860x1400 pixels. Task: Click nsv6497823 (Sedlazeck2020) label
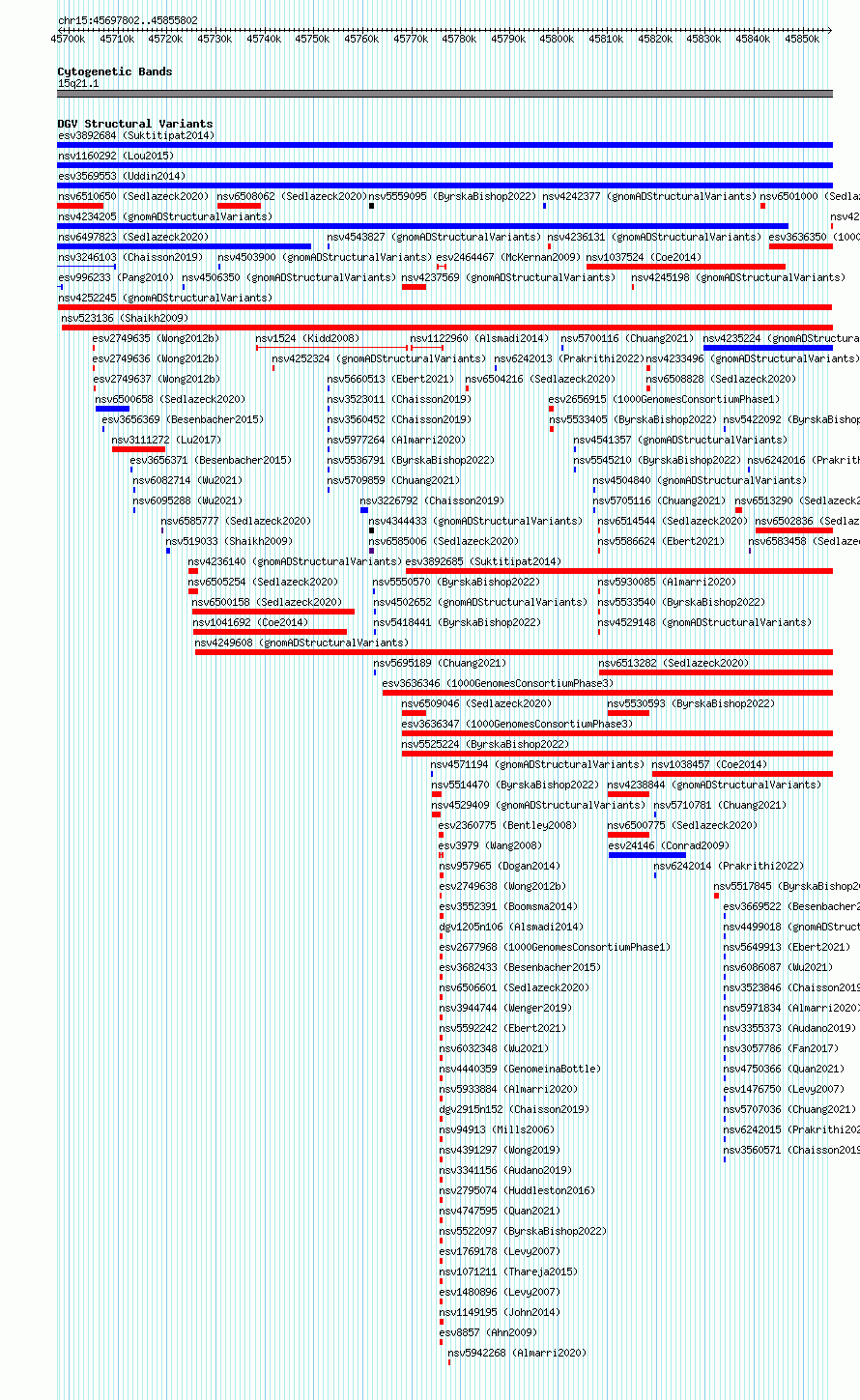133,237
